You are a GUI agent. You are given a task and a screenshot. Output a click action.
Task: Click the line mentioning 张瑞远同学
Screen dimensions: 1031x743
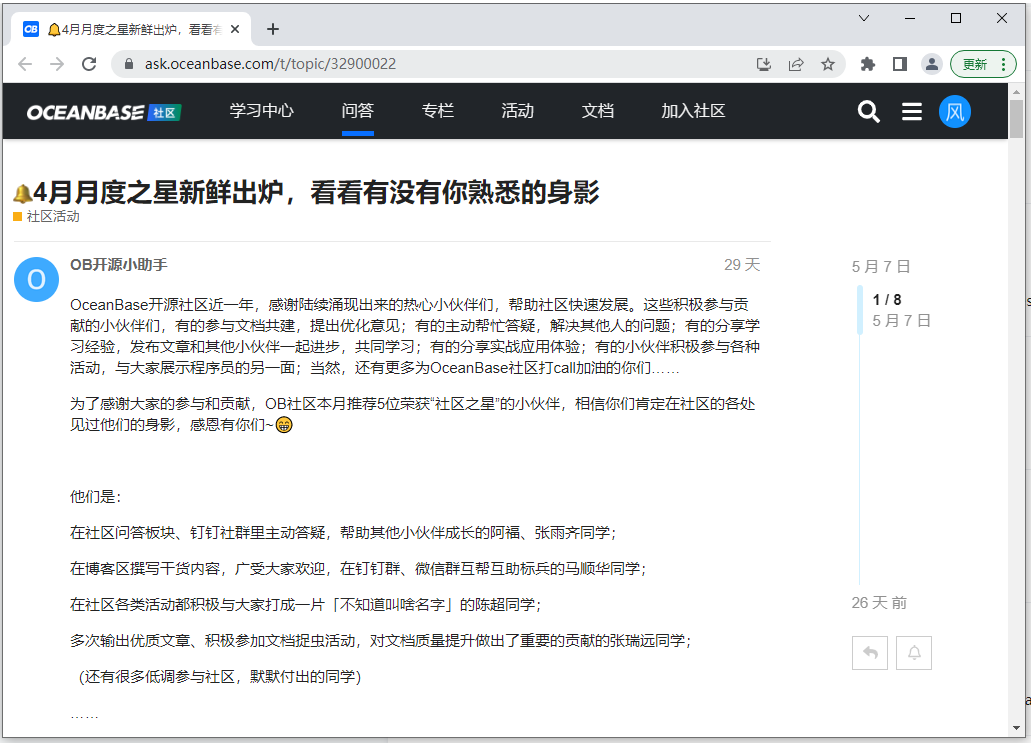click(381, 640)
